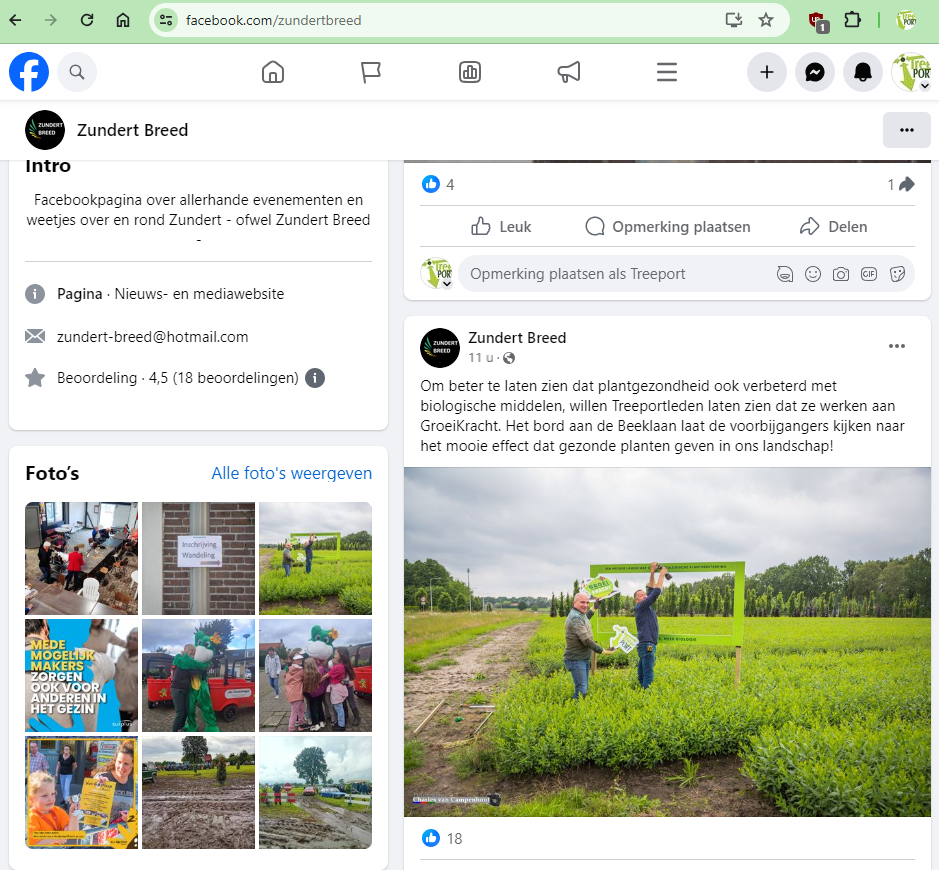Click Alle foto's weergeven link
This screenshot has height=870, width=939.
pyautogui.click(x=291, y=473)
